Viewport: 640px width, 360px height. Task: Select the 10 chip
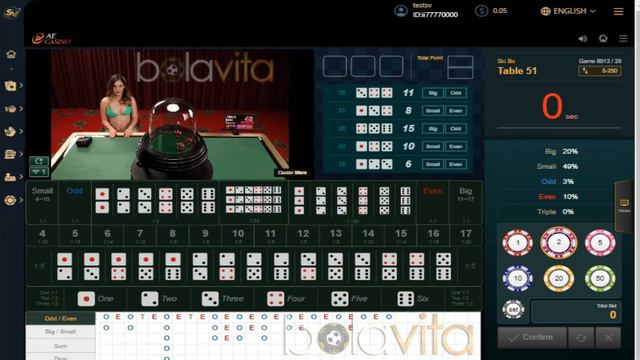click(x=518, y=278)
